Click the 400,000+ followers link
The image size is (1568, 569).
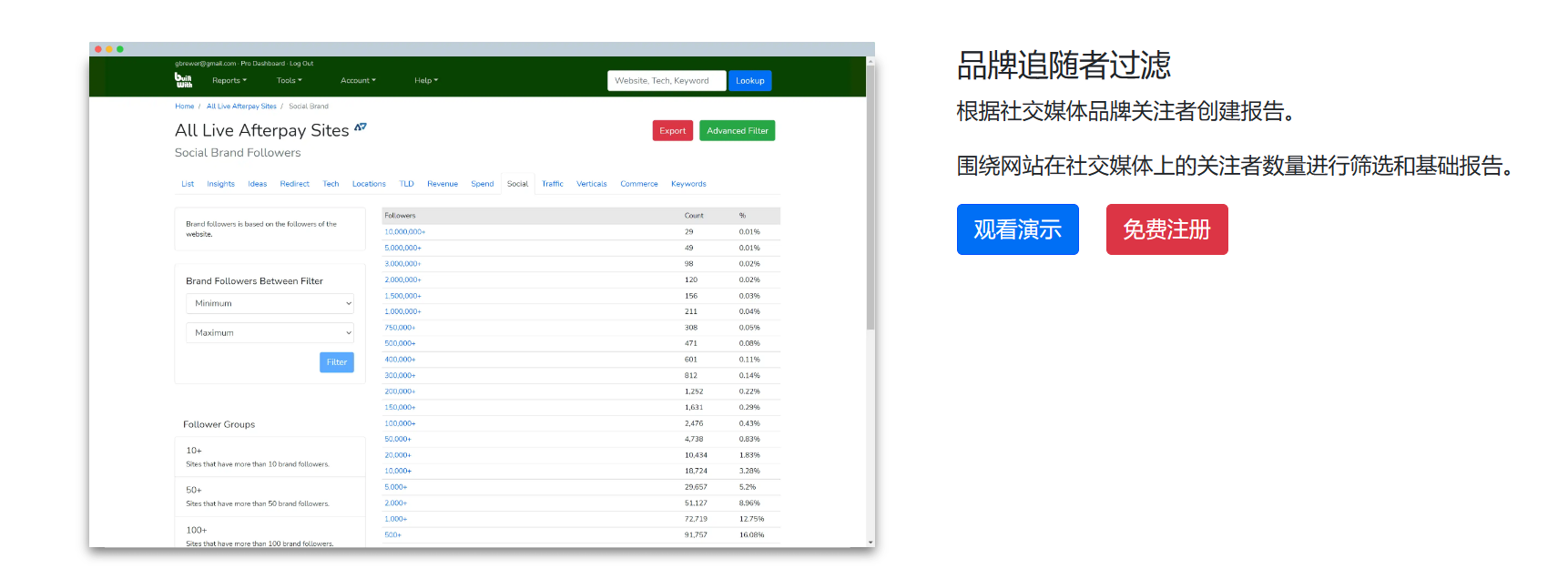click(400, 360)
